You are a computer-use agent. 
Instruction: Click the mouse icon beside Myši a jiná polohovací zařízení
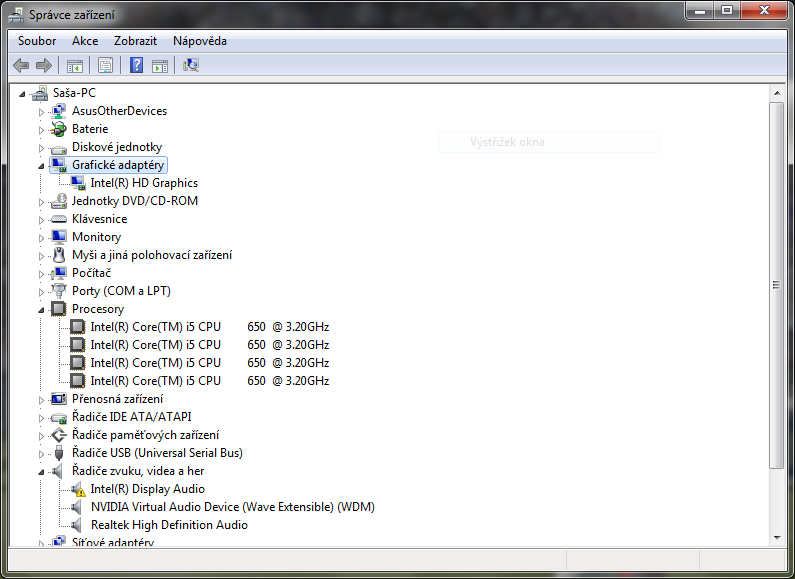tap(59, 255)
